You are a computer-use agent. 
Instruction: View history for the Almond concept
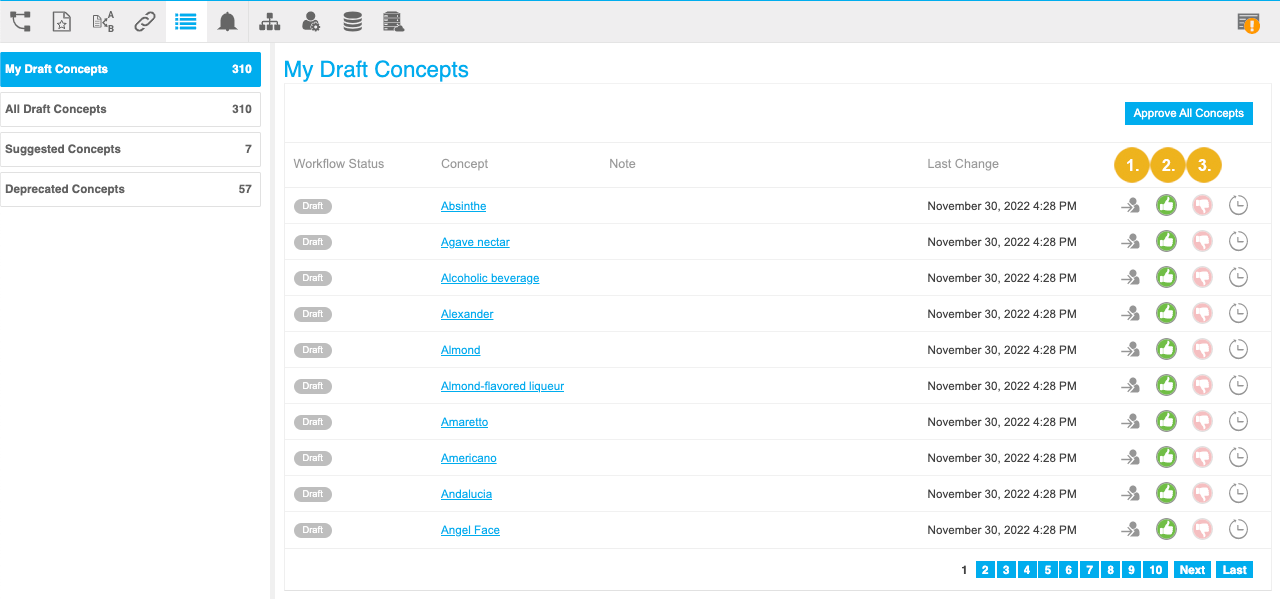pyautogui.click(x=1238, y=349)
